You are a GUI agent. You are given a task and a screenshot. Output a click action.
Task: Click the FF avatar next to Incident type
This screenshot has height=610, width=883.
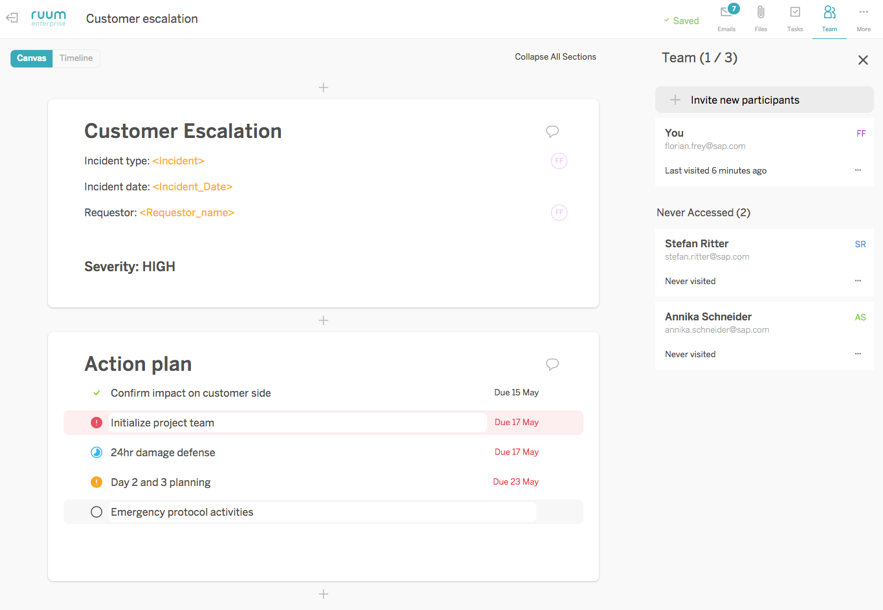[x=557, y=158]
